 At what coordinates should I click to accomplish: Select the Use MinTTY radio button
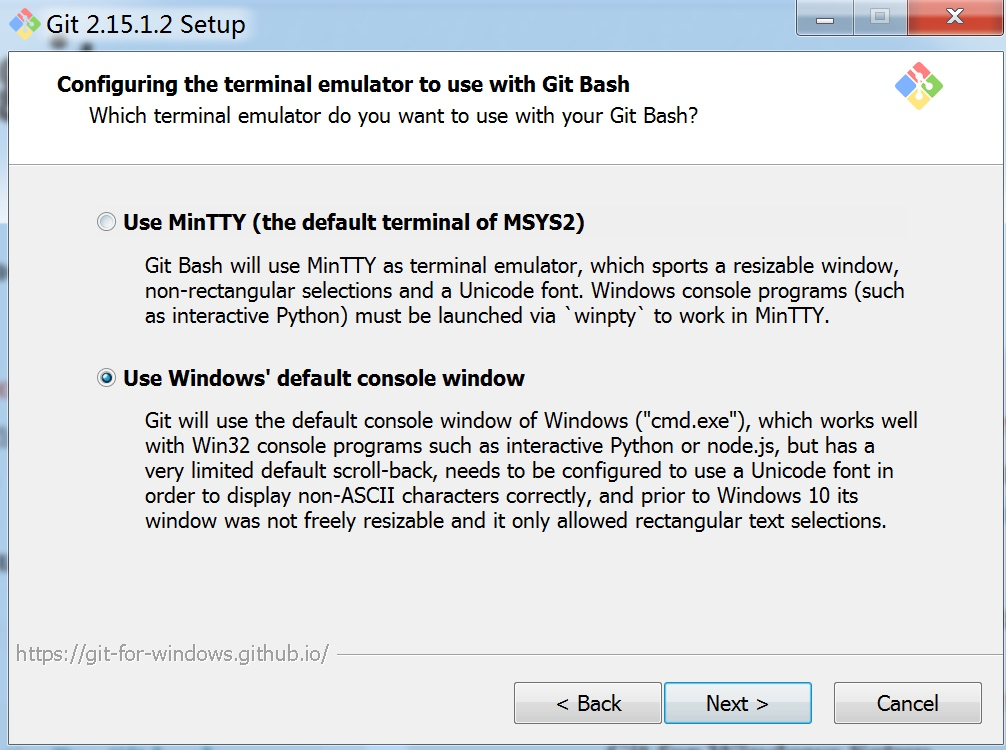(x=107, y=222)
